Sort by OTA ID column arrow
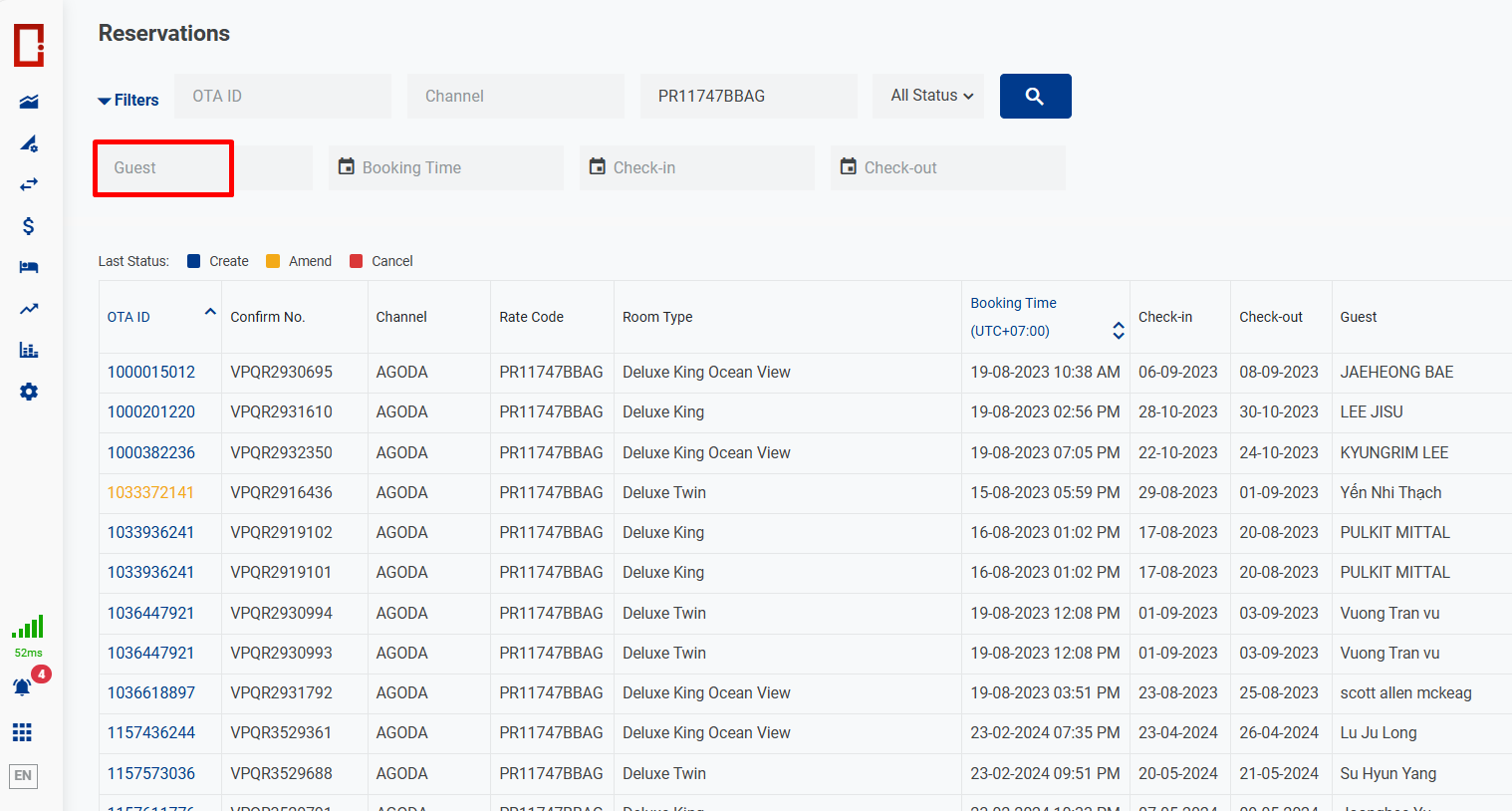Screen dimensions: 1512x811 coord(210,312)
